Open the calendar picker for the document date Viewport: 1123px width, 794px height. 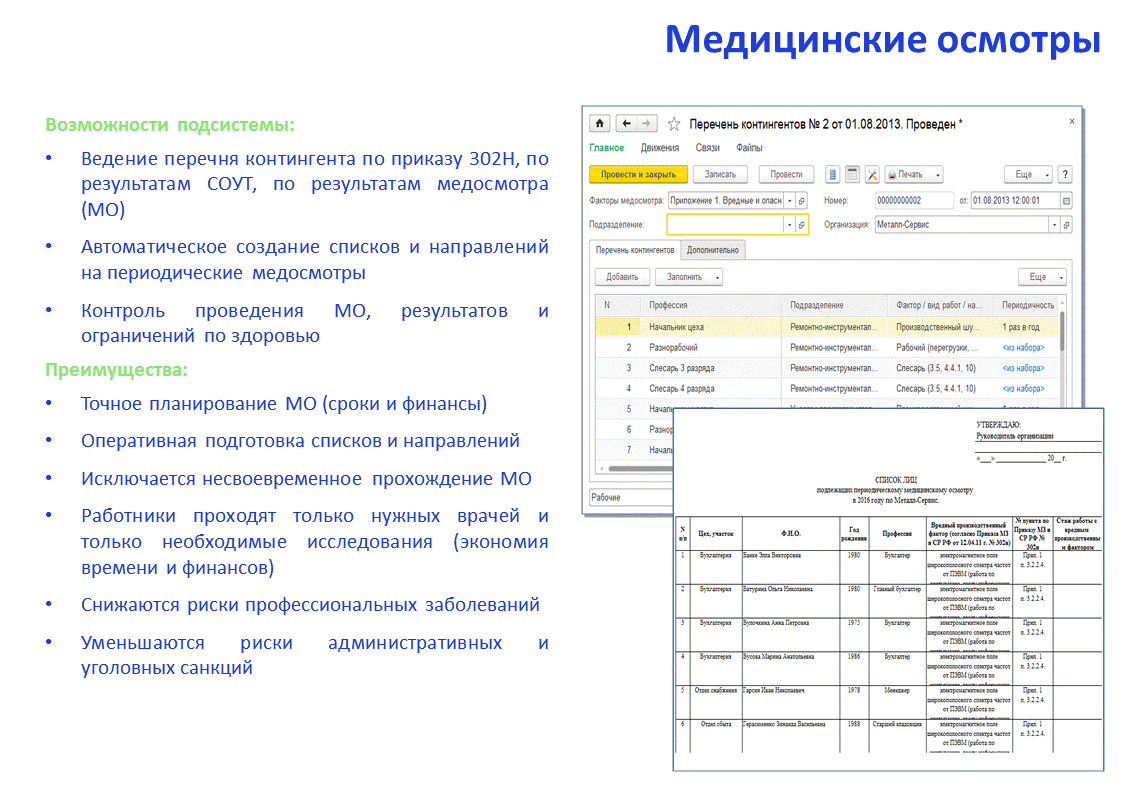(x=1066, y=200)
